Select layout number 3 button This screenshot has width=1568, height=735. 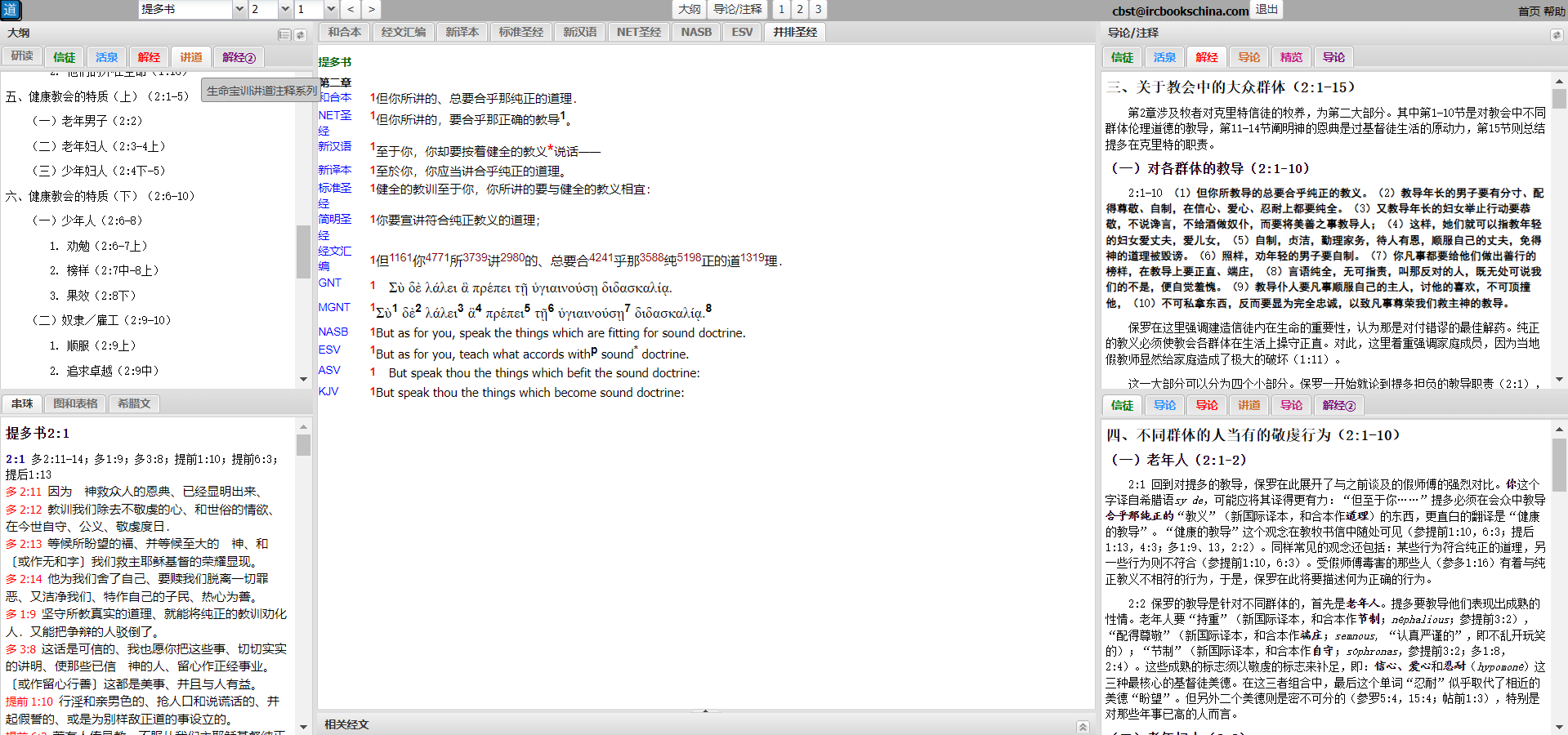[818, 9]
